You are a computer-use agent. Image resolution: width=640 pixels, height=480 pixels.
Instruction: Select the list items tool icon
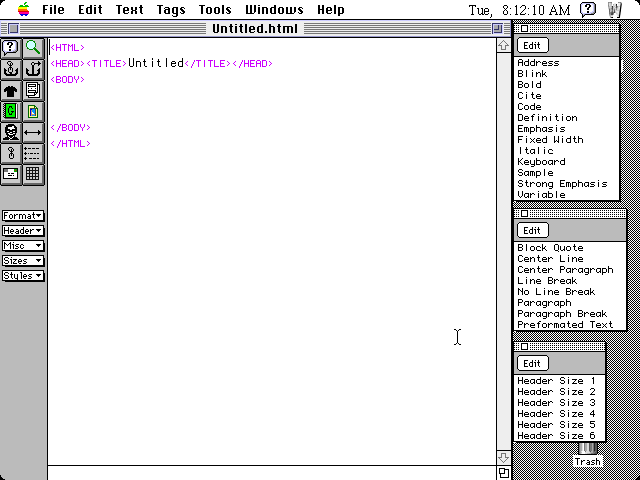coord(33,153)
